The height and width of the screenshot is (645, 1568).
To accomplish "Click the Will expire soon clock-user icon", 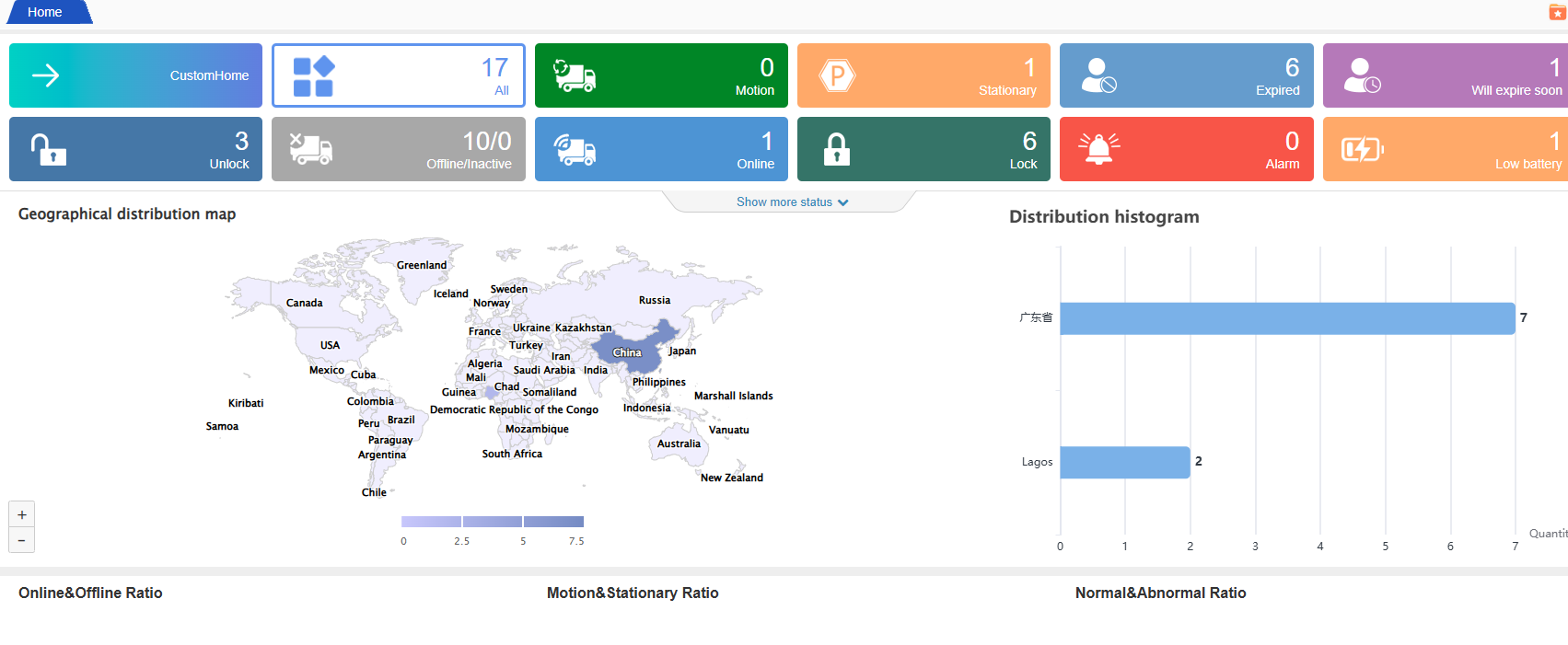I will coord(1361,75).
